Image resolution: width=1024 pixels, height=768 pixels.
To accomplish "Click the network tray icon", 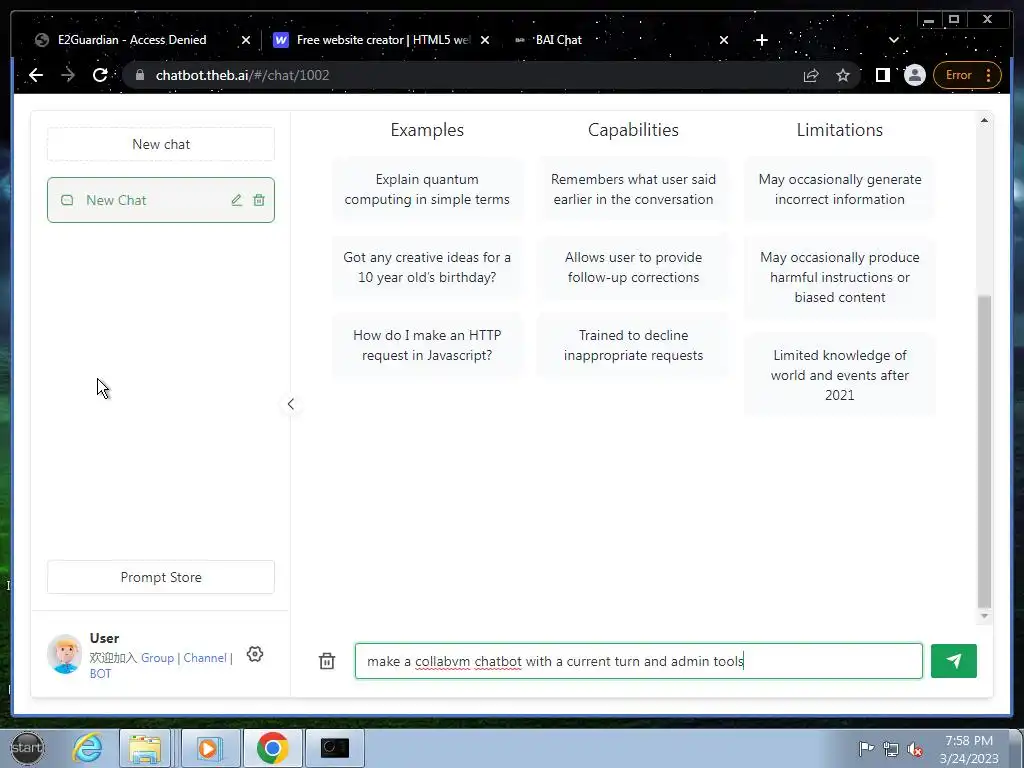I will coord(890,749).
